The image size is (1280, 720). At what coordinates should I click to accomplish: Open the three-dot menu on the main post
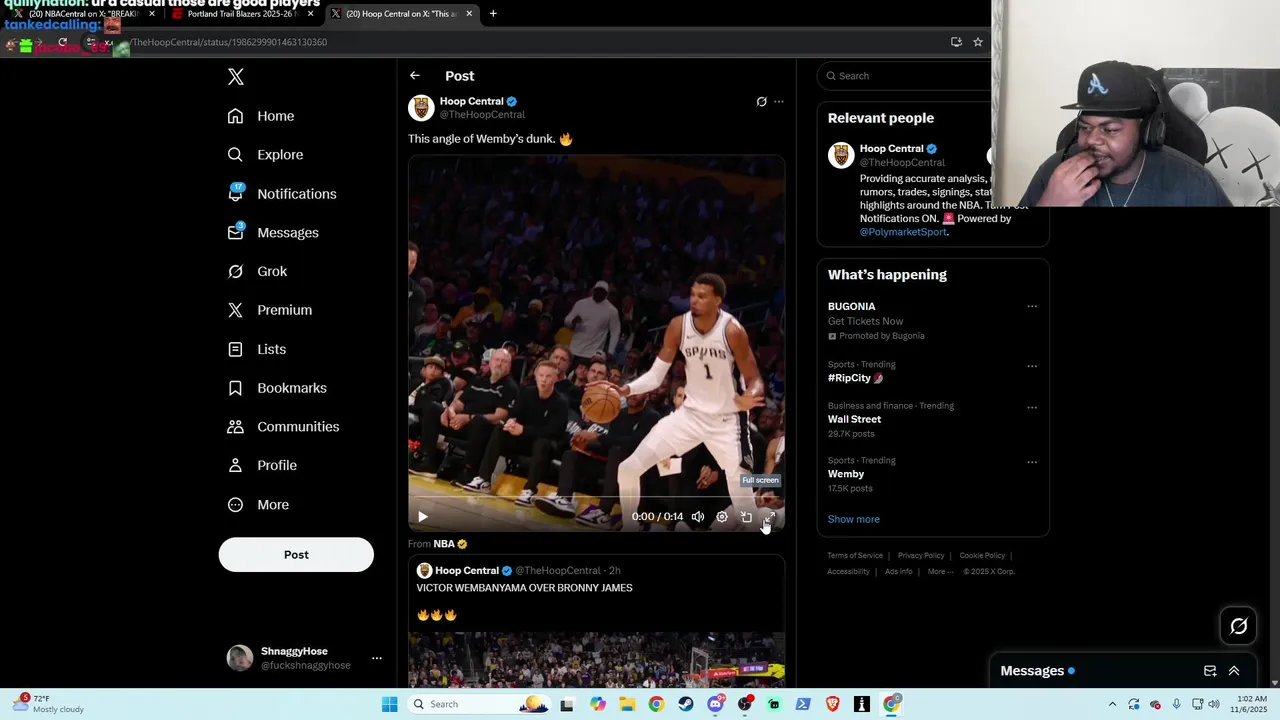point(779,102)
